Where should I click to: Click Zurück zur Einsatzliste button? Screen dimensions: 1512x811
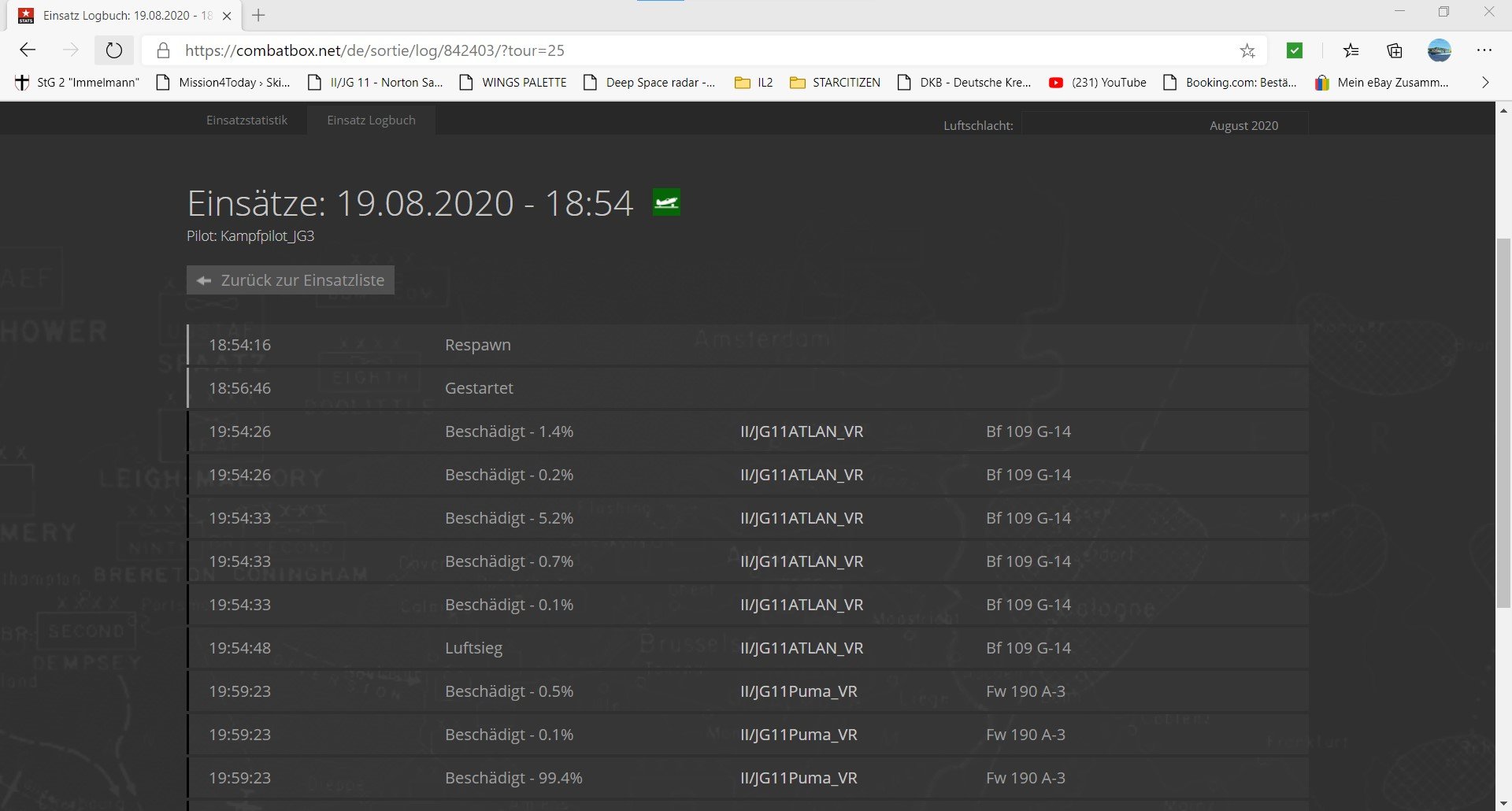pyautogui.click(x=291, y=280)
